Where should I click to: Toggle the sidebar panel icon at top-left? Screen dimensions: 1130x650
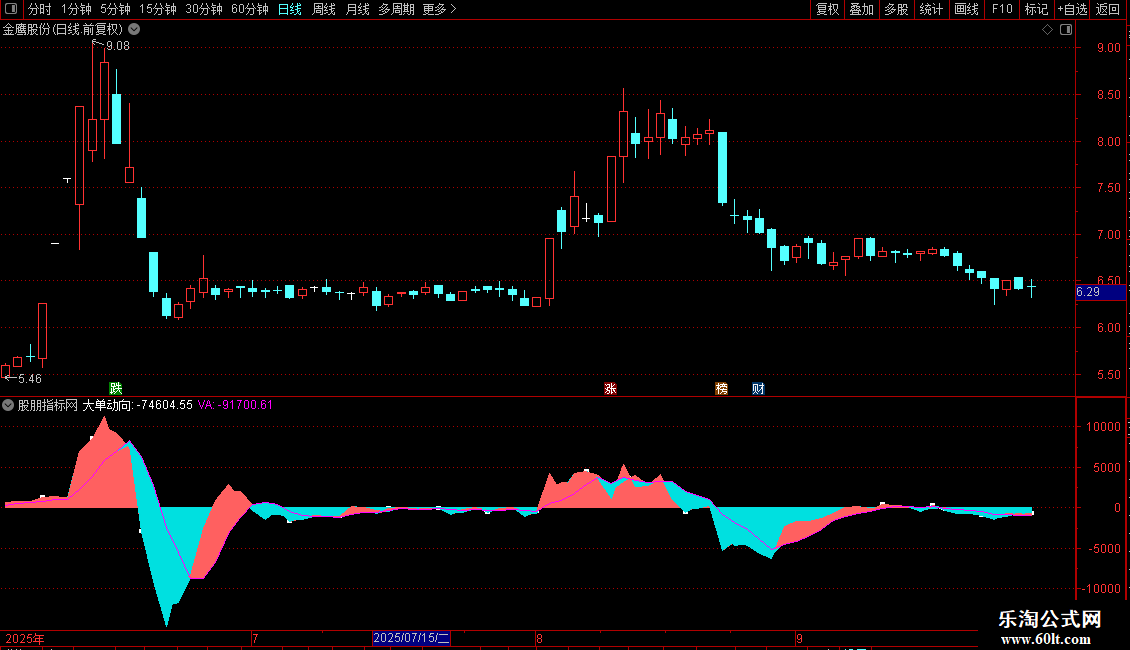11,9
